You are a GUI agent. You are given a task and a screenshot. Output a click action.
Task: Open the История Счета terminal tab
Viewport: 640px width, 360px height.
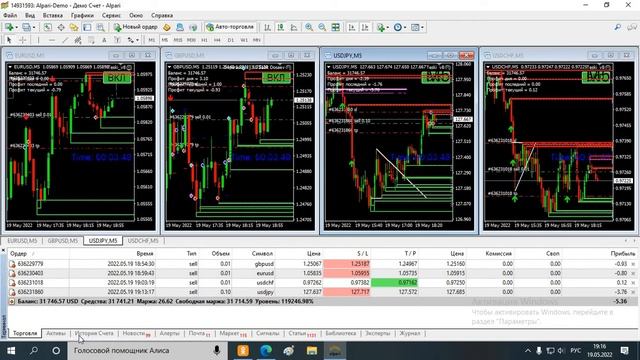point(94,333)
